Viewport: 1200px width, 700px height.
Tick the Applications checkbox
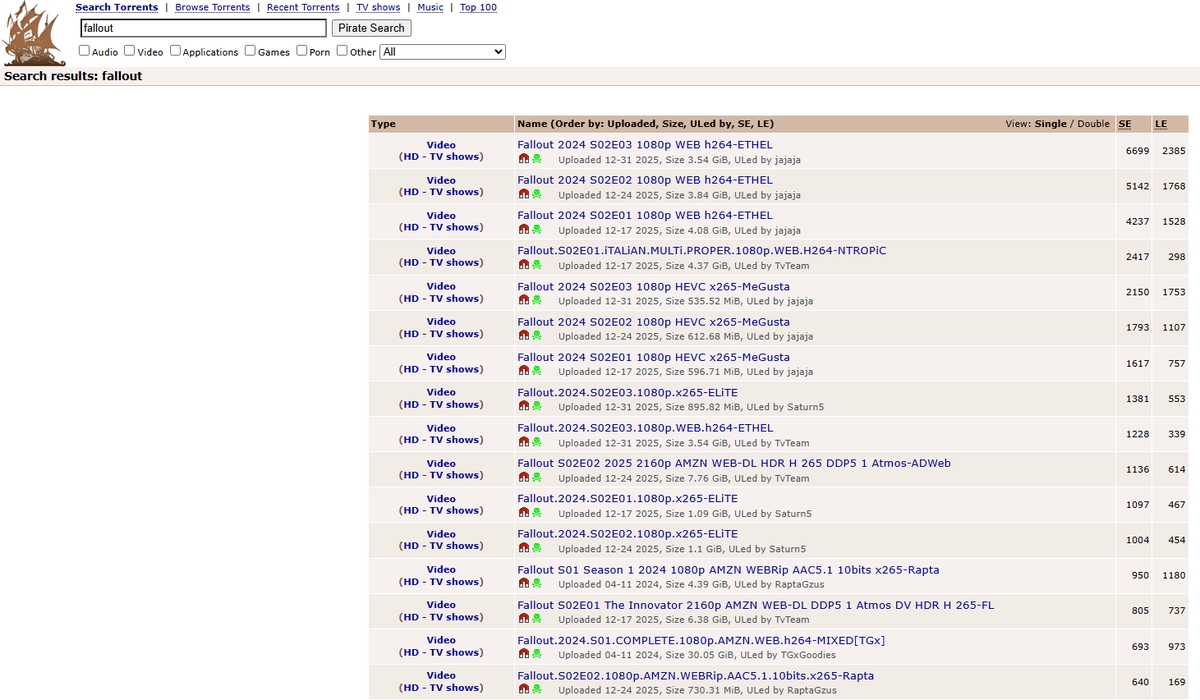[x=176, y=51]
